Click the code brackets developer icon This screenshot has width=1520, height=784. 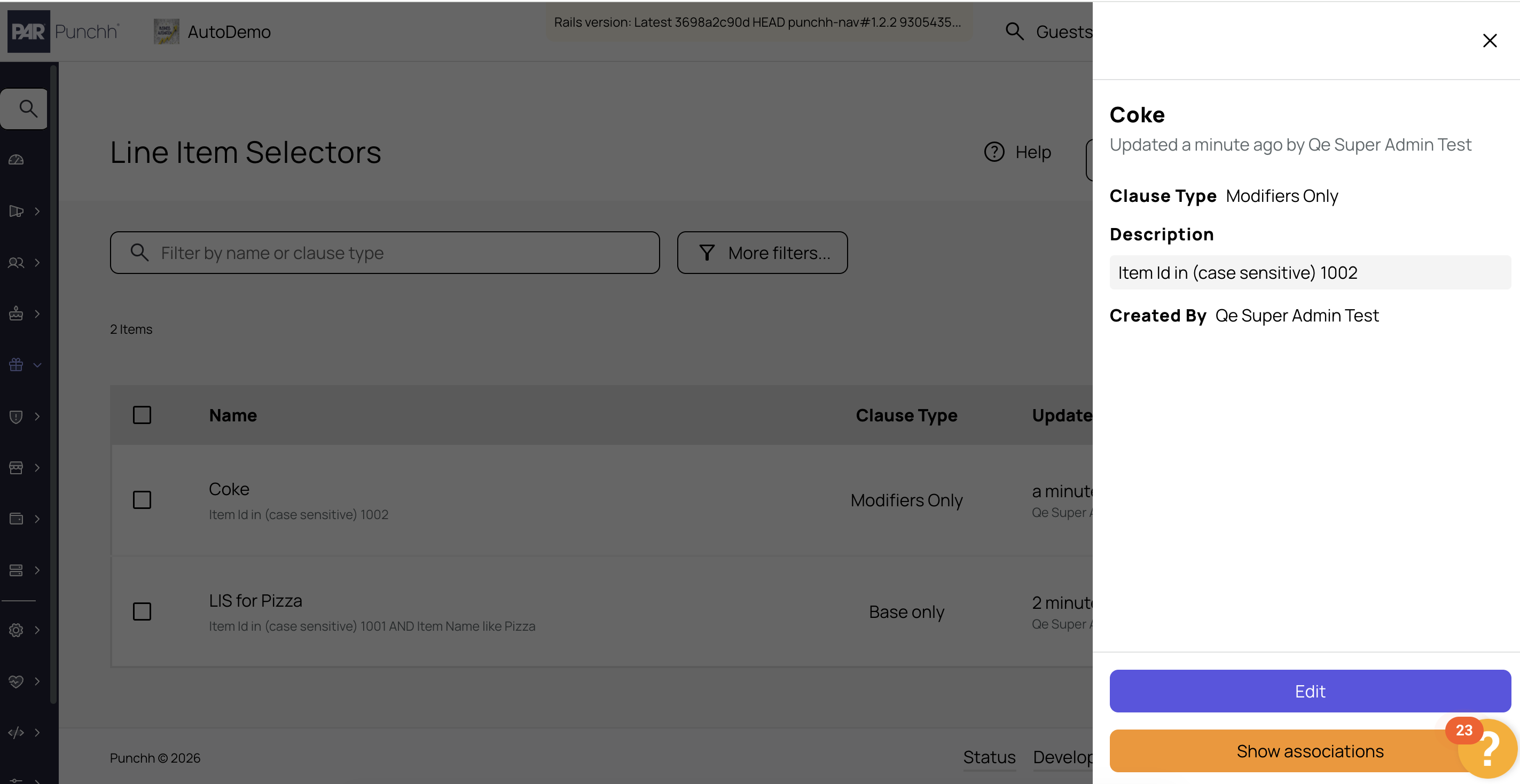tap(16, 733)
